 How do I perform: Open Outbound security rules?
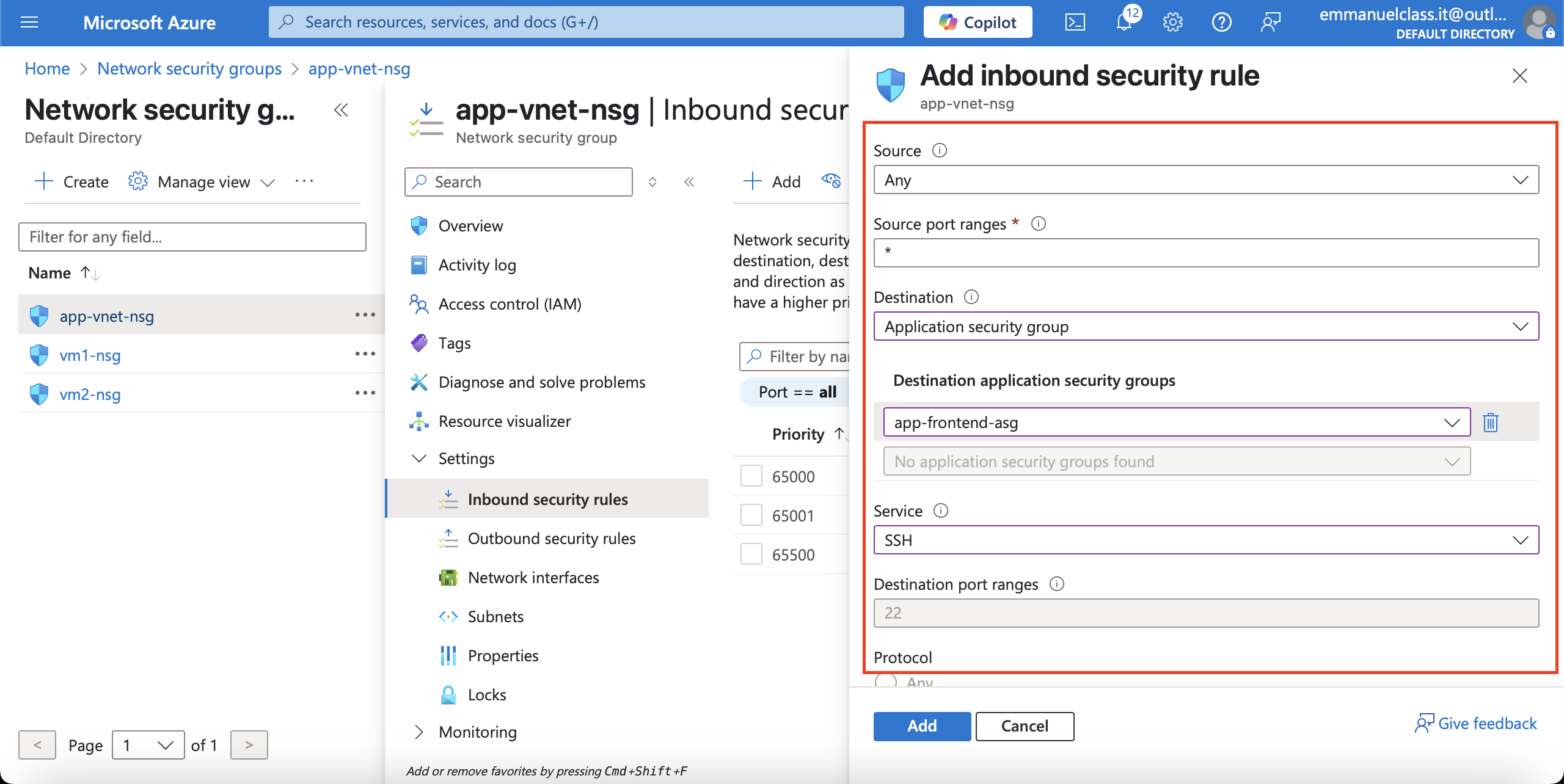[x=551, y=539]
